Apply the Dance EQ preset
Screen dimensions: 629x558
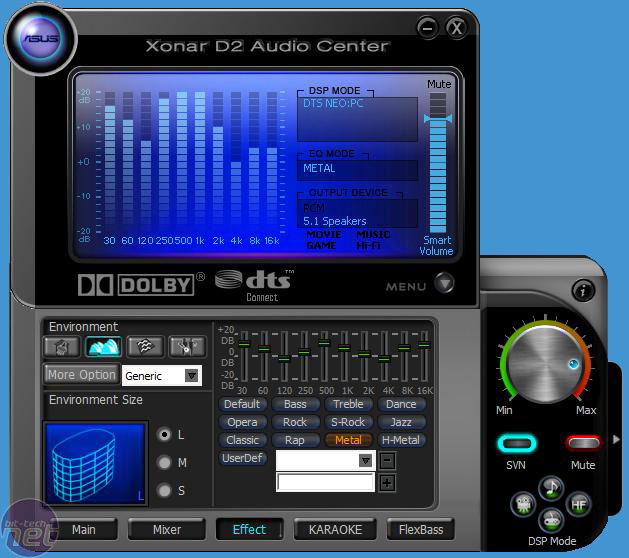(401, 404)
